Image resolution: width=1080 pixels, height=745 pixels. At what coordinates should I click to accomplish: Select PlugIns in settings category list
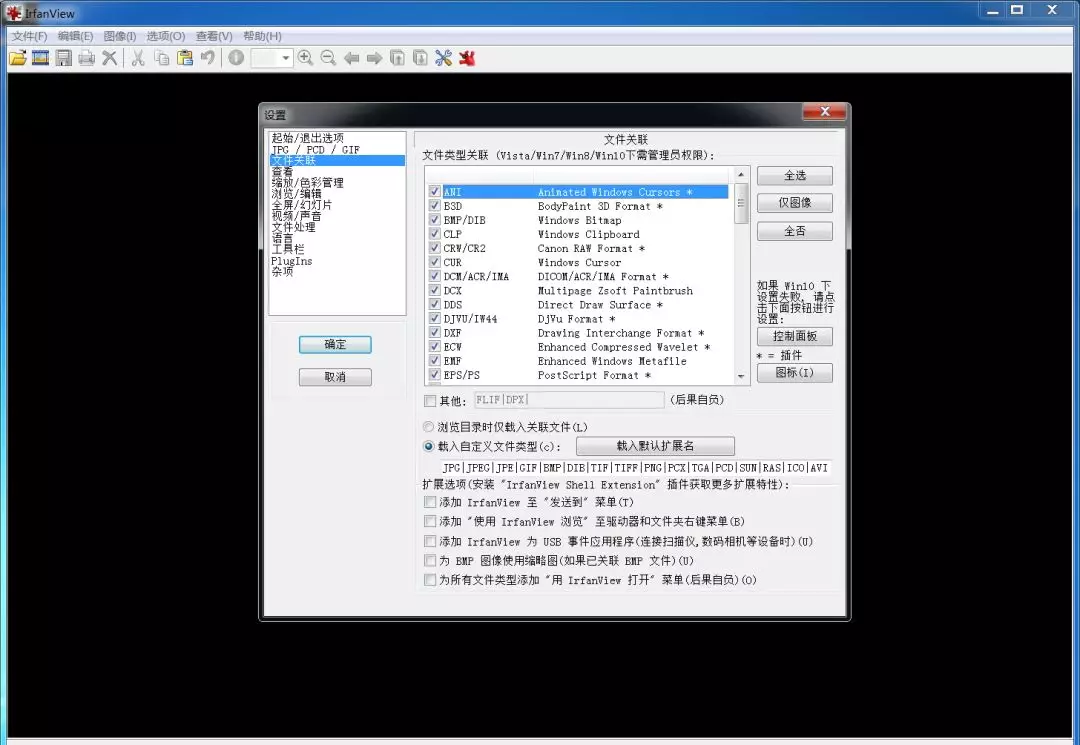coord(291,261)
